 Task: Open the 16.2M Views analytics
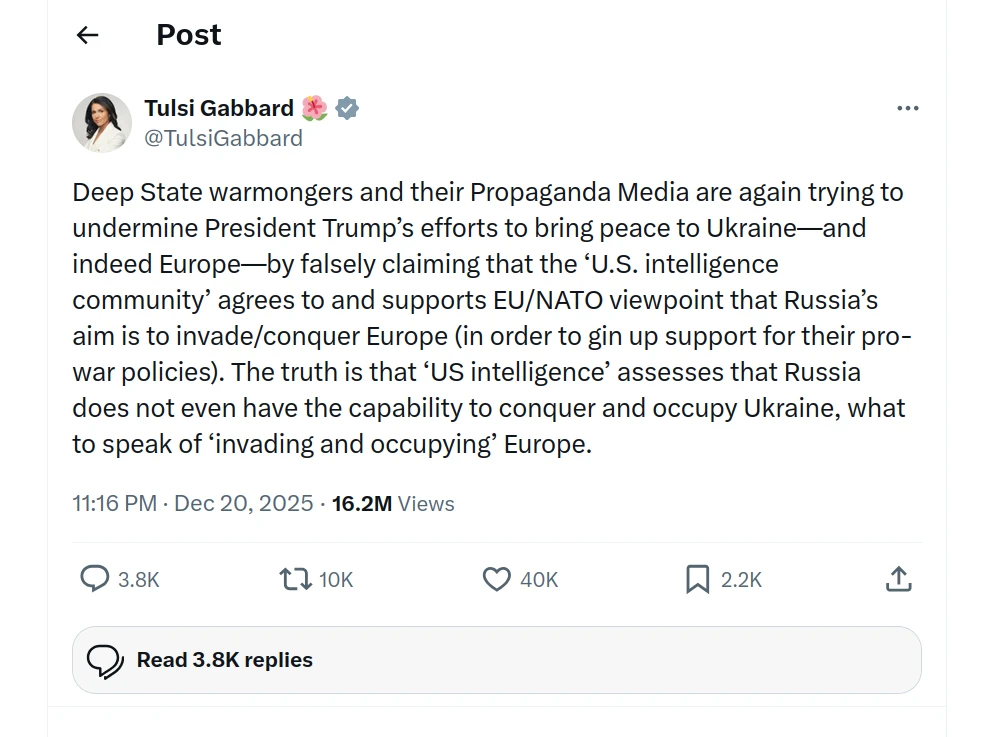tap(393, 503)
